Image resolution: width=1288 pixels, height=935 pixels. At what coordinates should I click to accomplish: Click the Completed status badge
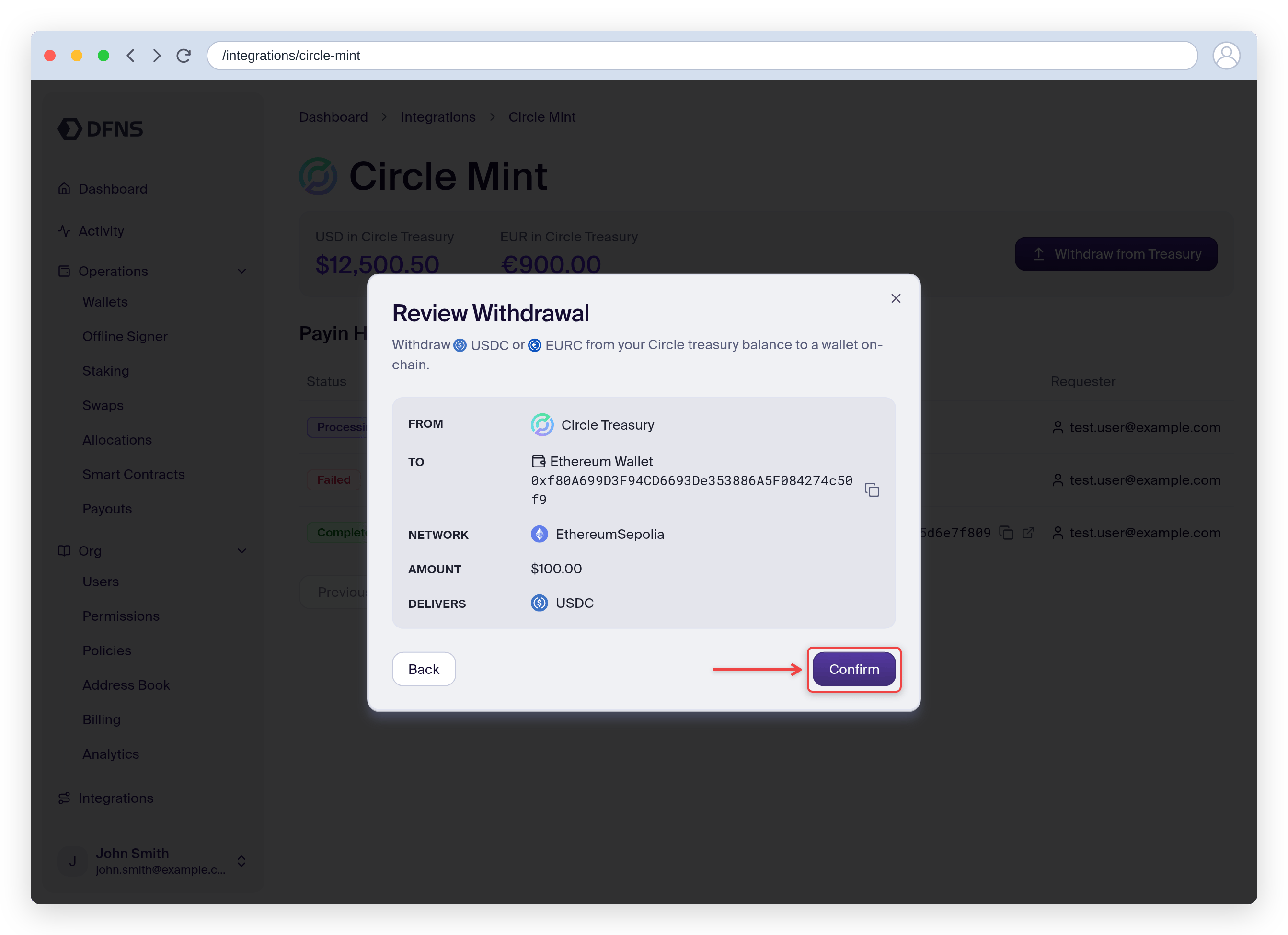click(338, 533)
